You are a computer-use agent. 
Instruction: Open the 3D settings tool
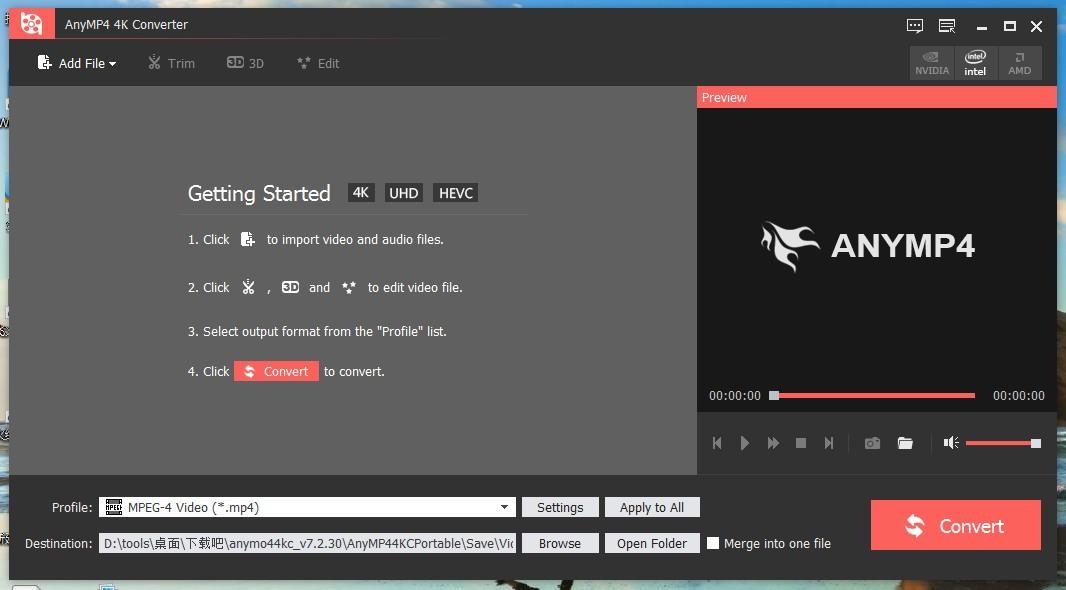point(245,63)
